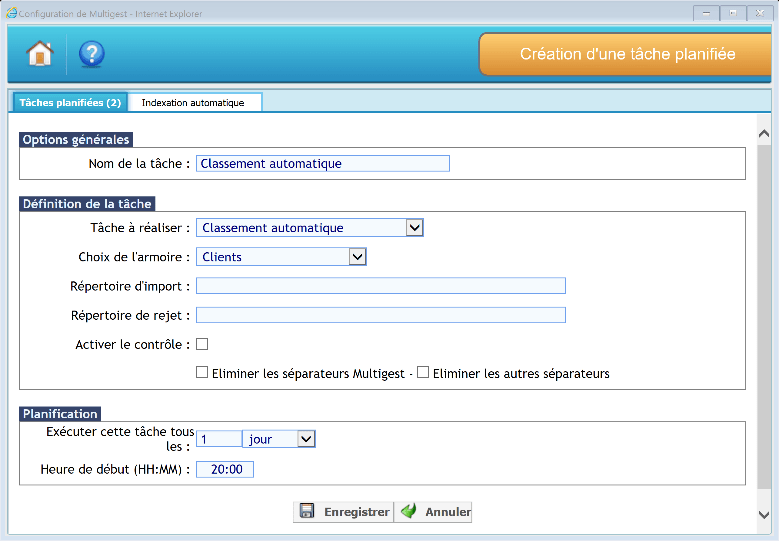
Task: Click the scrollbar down arrow
Action: click(x=765, y=513)
